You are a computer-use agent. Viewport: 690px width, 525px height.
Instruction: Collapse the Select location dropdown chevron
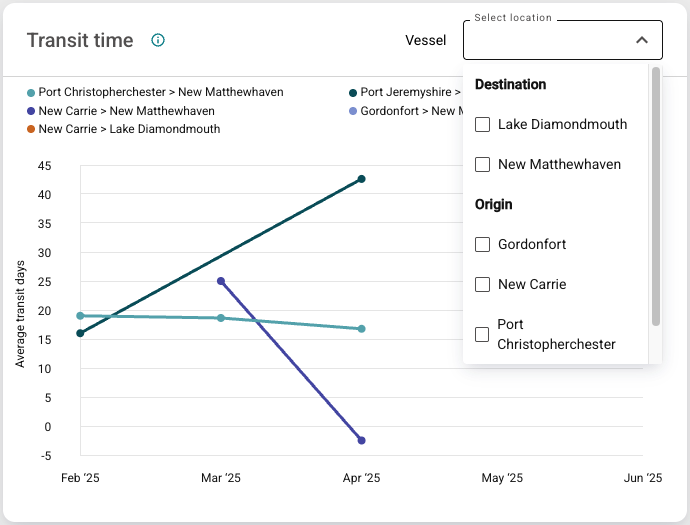click(642, 40)
